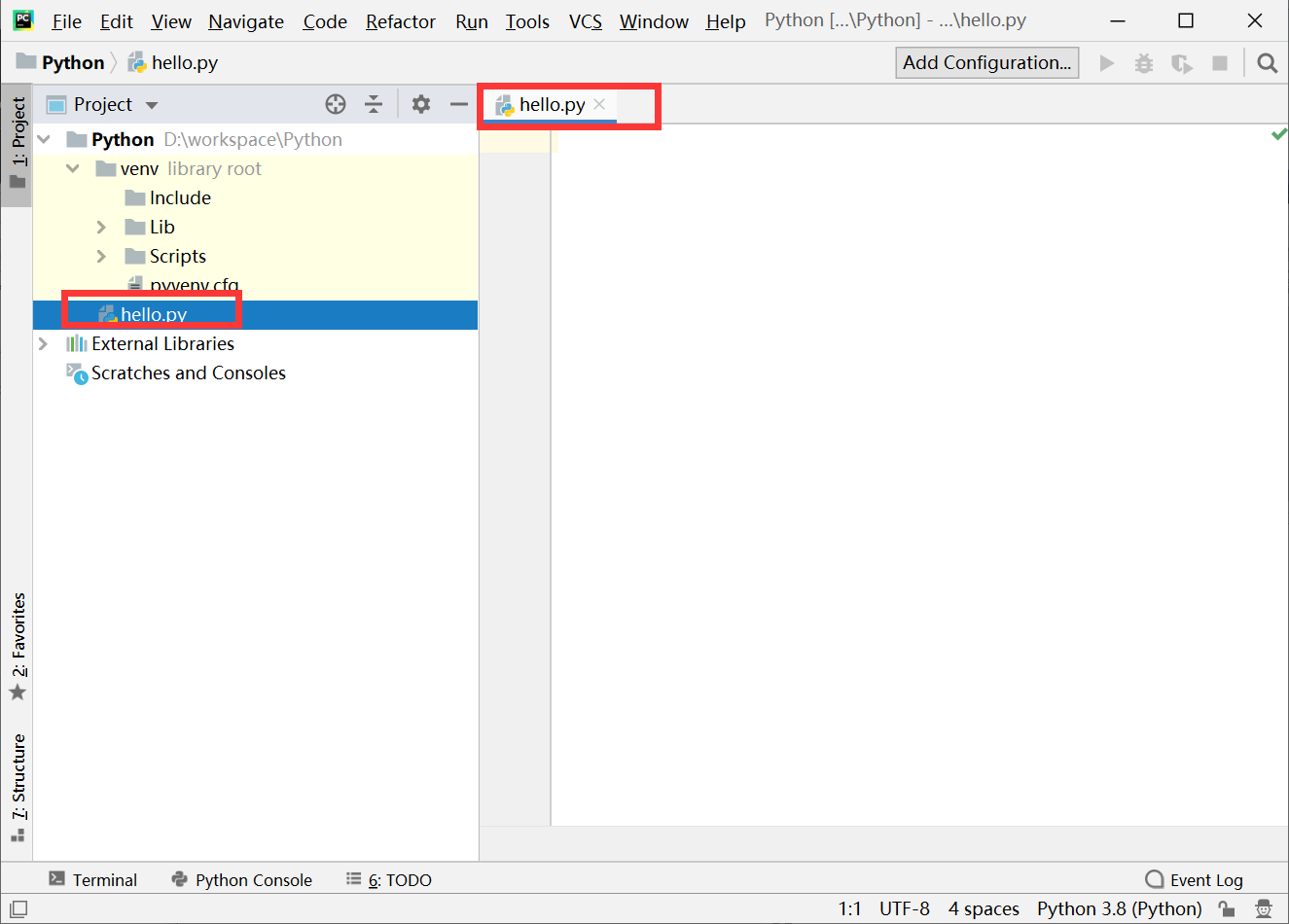
Task: Open the Terminal tool window
Action: (93, 879)
